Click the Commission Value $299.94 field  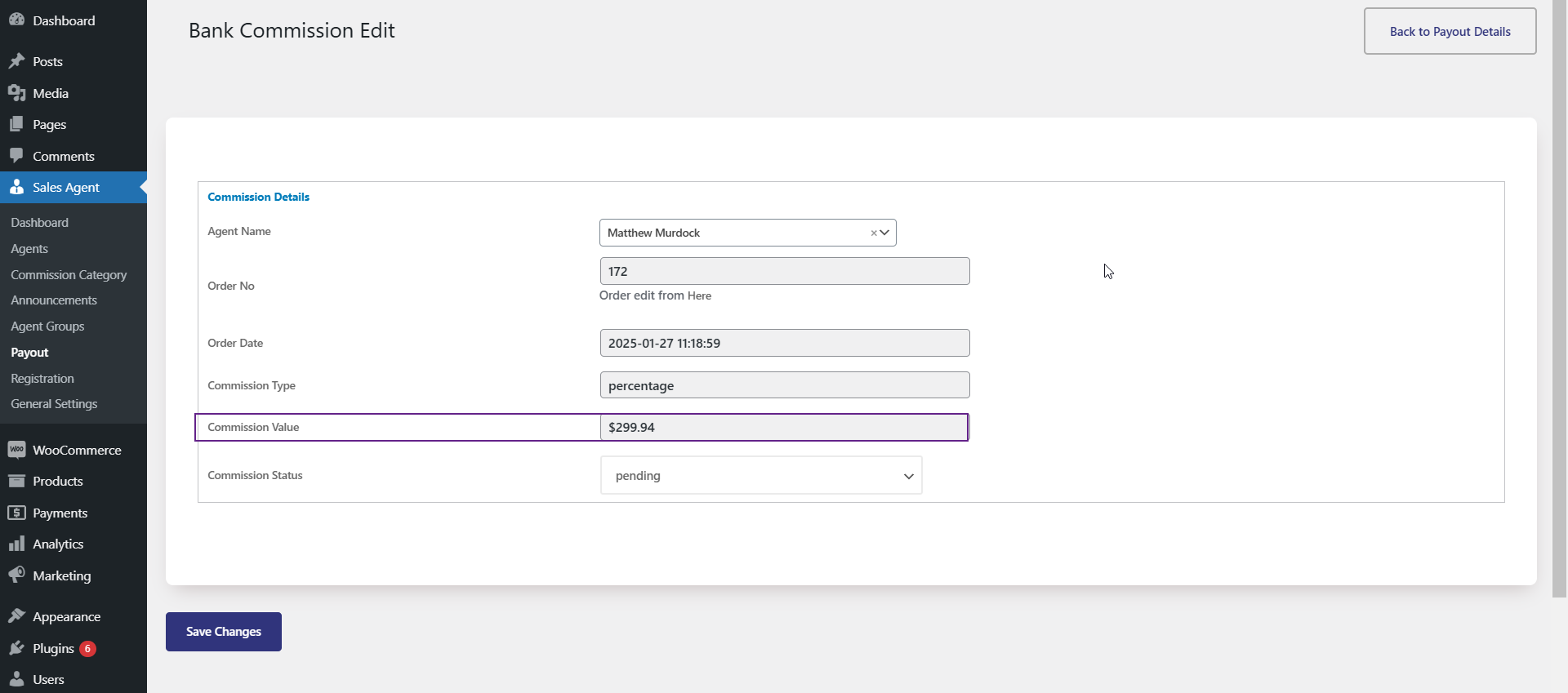[785, 427]
